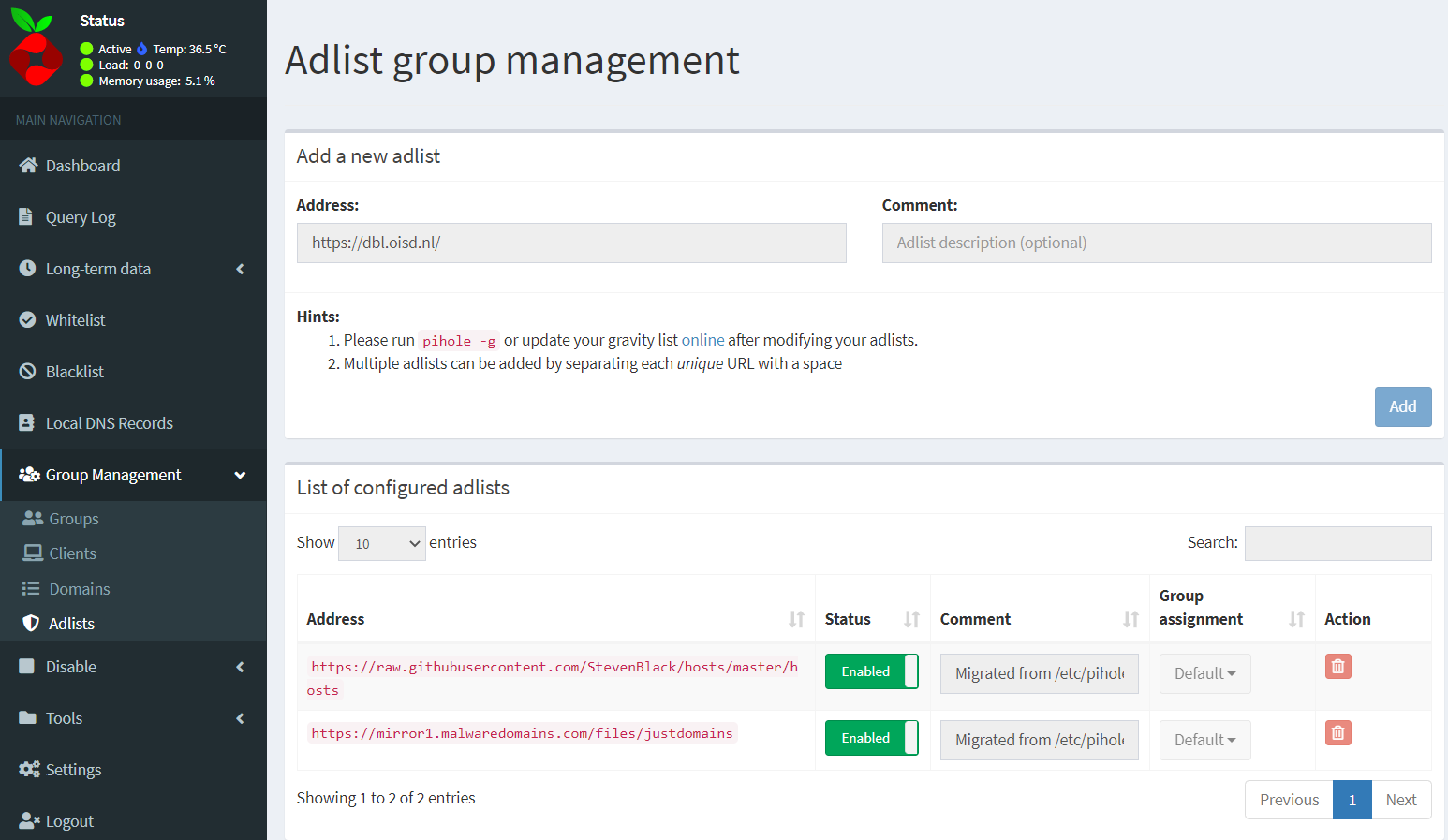
Task: Expand the Long-term data sidebar chevron
Action: 241,269
